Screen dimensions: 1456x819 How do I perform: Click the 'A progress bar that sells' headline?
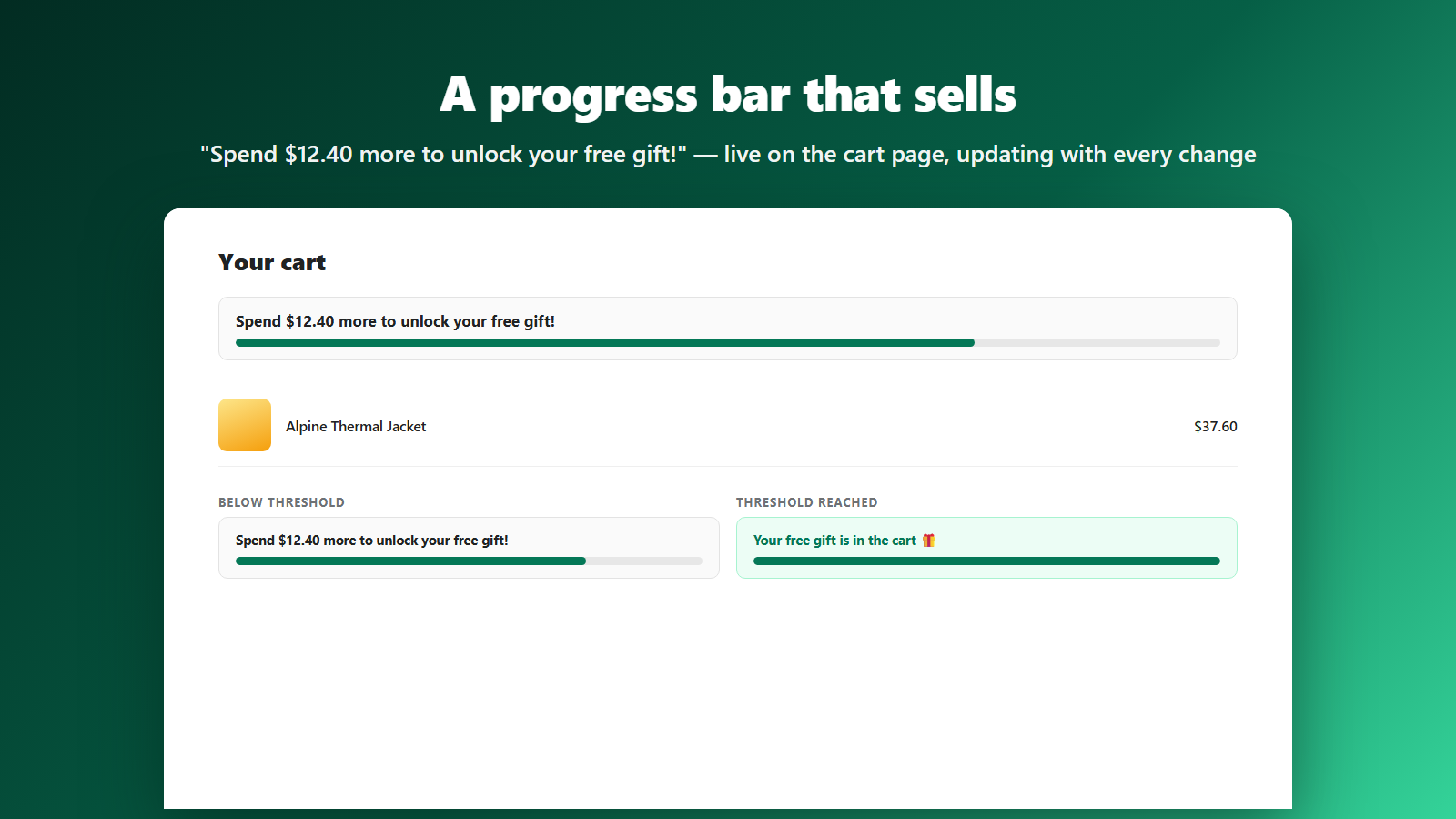(x=728, y=95)
